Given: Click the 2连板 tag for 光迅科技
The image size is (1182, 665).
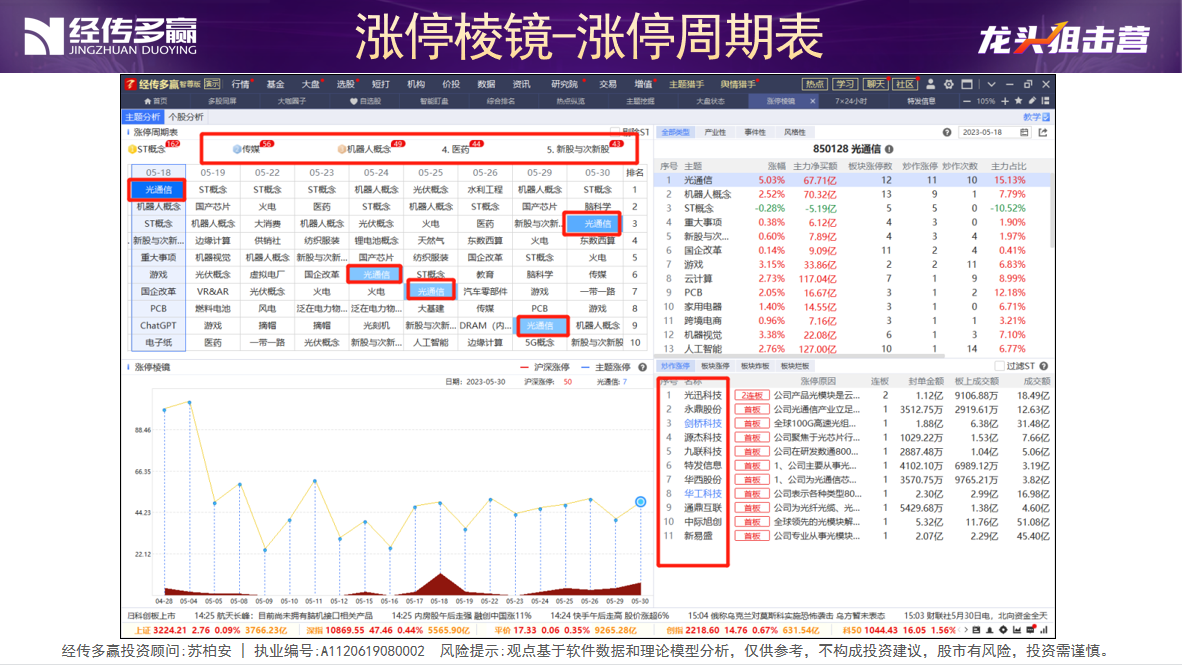Looking at the screenshot, I should click(752, 395).
